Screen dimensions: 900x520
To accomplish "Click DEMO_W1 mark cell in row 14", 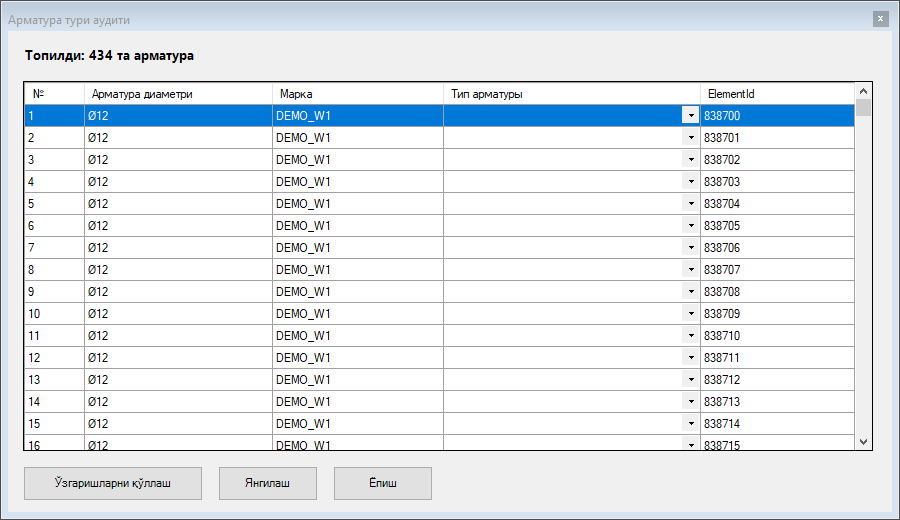I will pyautogui.click(x=358, y=401).
